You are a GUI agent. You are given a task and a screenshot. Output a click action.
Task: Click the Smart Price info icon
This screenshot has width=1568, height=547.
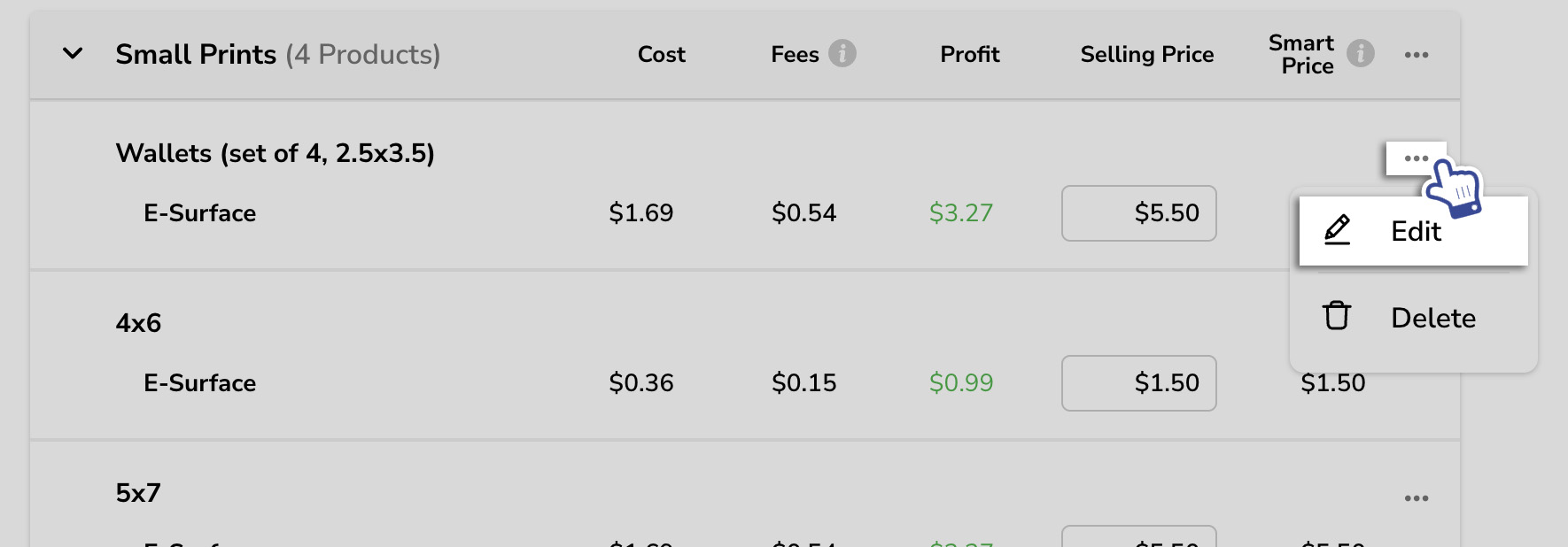(1361, 54)
